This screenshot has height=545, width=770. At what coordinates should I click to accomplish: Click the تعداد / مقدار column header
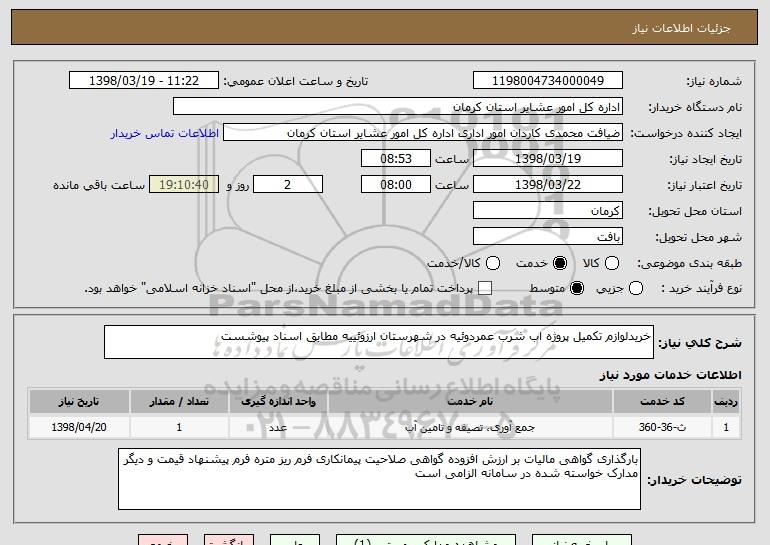coord(179,402)
